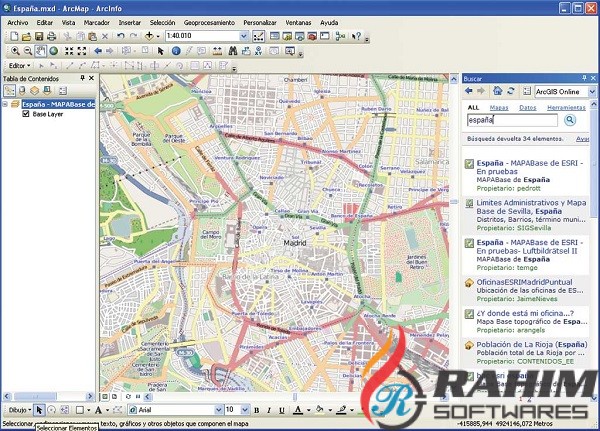Image resolution: width=600 pixels, height=431 pixels.
Task: Switch to List By Drawing Order view
Action: (10, 91)
